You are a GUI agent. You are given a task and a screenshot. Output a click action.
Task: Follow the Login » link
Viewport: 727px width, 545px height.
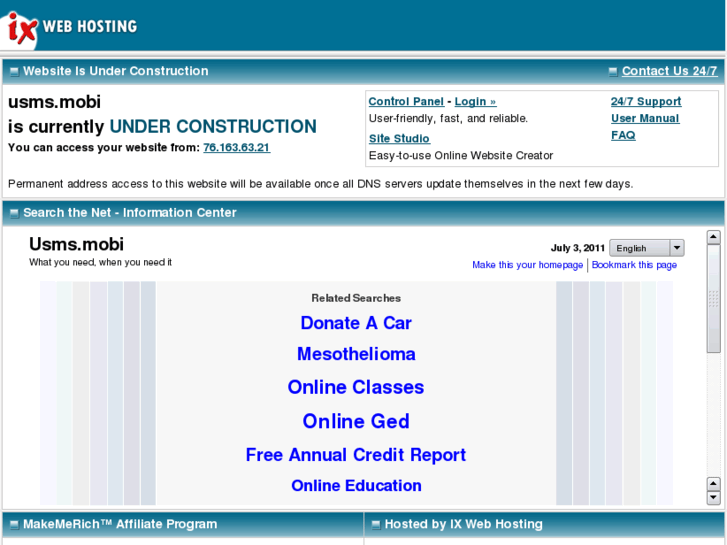point(475,102)
